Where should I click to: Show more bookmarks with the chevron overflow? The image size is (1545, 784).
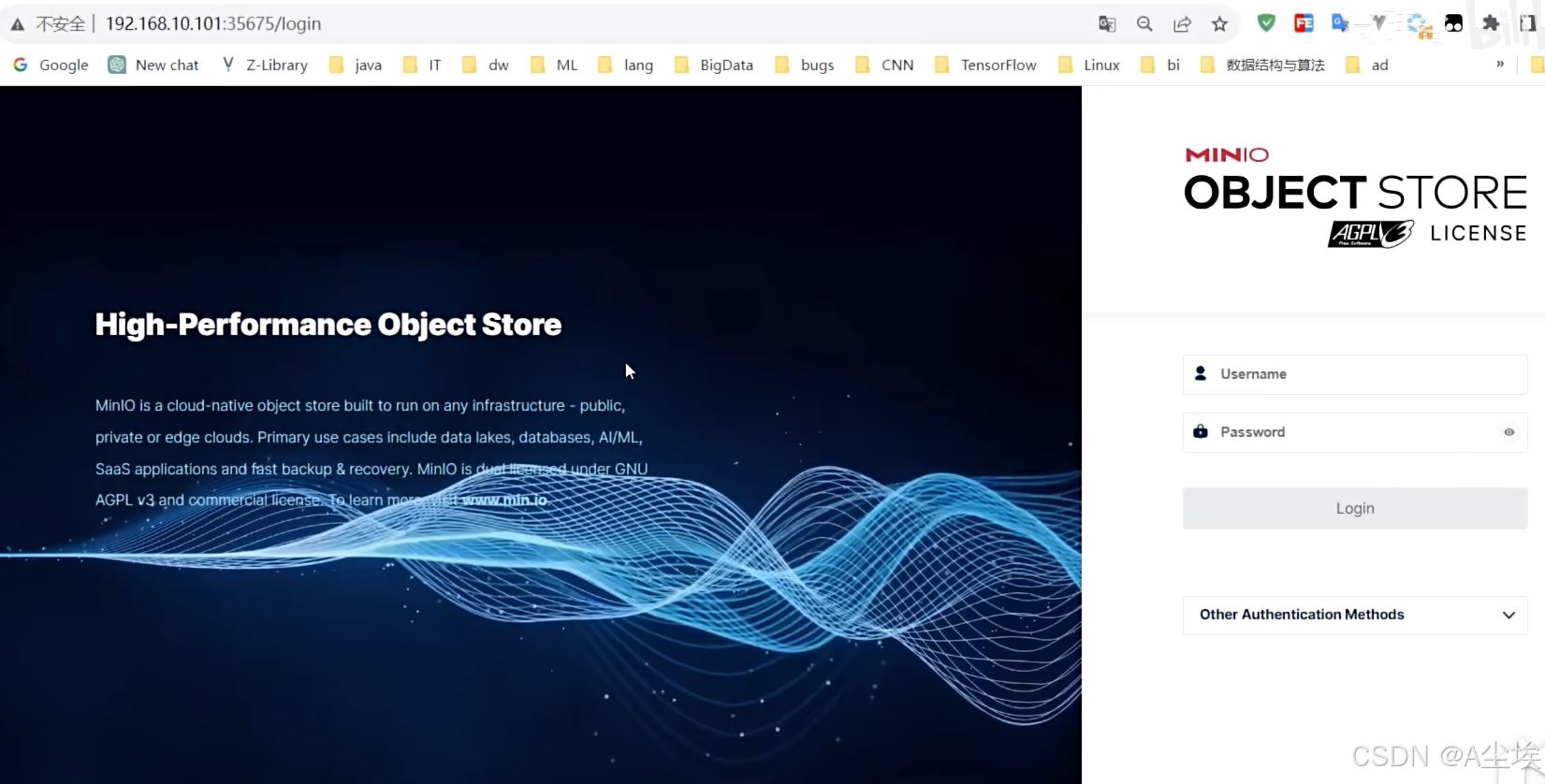click(1500, 65)
